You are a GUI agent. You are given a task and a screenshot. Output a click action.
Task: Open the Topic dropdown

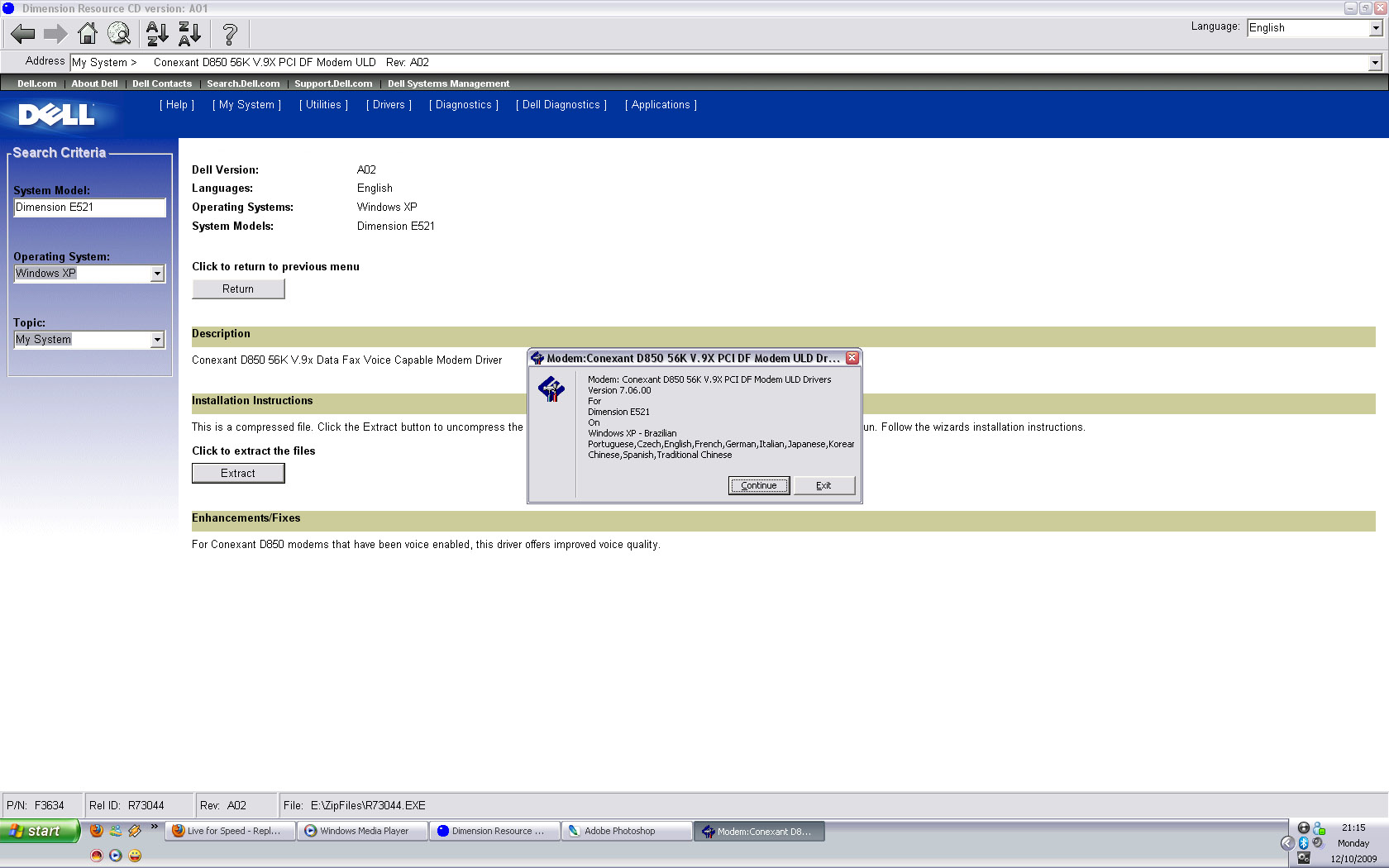point(157,340)
